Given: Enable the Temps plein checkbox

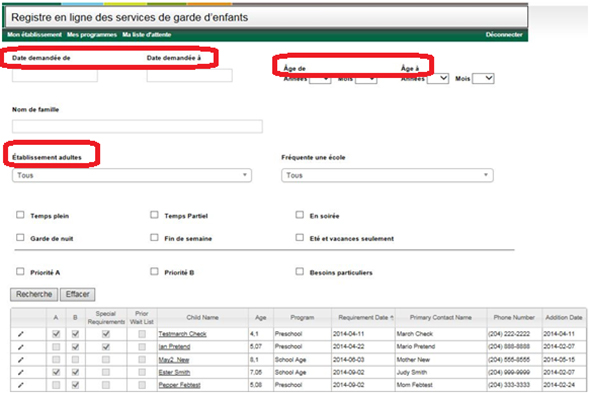Looking at the screenshot, I should (x=20, y=215).
